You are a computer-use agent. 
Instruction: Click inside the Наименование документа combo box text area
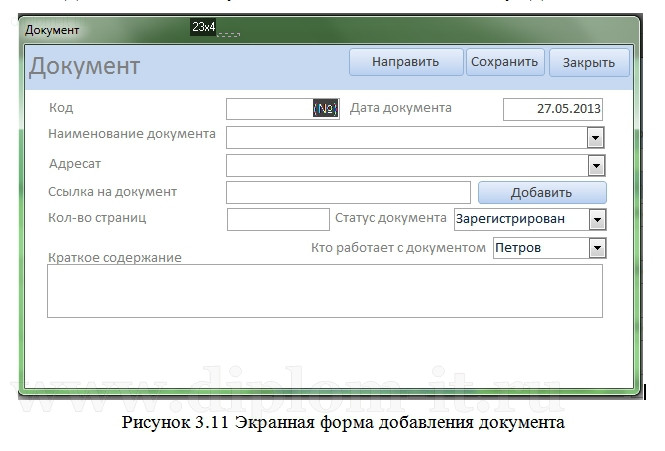point(406,138)
